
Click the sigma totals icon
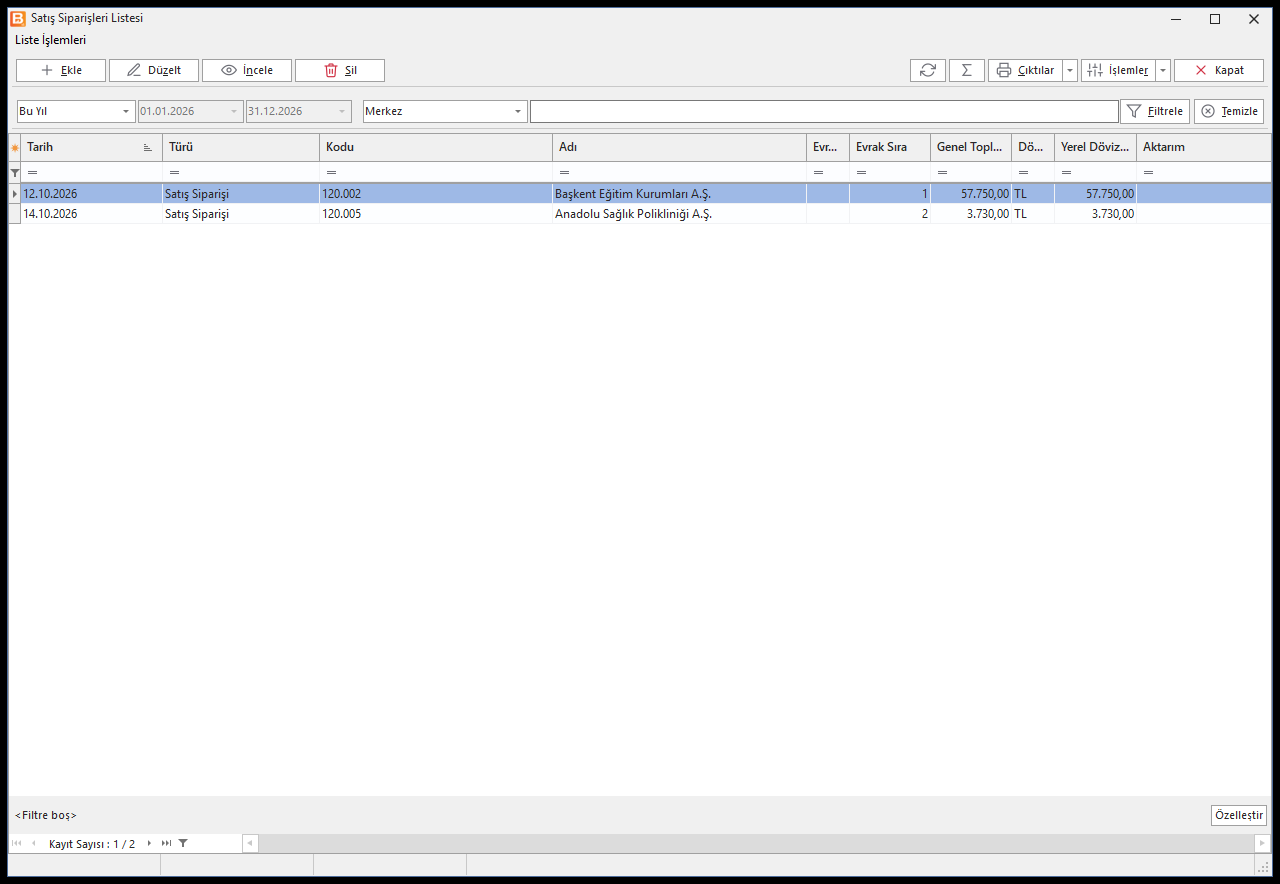pos(966,70)
